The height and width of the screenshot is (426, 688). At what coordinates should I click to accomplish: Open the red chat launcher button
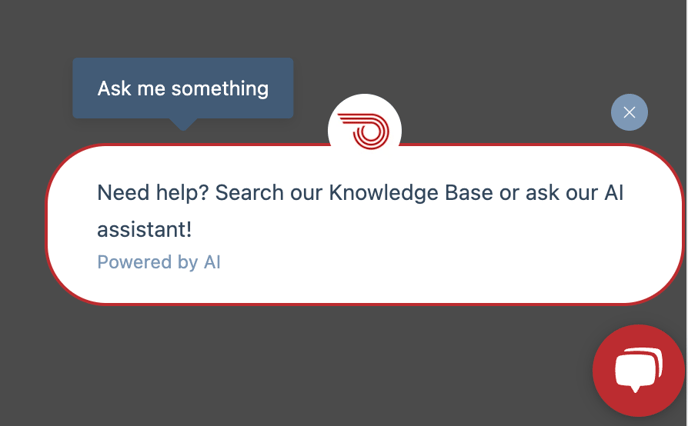pyautogui.click(x=638, y=371)
